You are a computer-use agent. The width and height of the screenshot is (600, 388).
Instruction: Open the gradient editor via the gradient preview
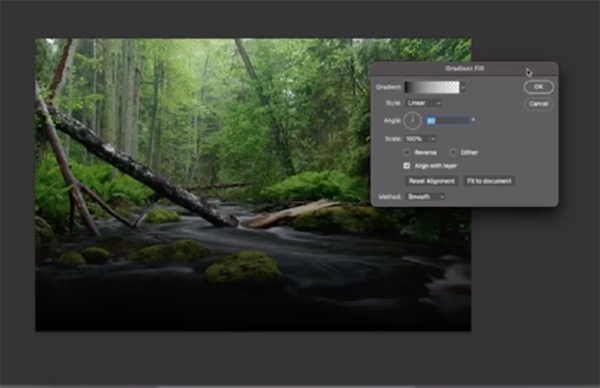[x=432, y=87]
